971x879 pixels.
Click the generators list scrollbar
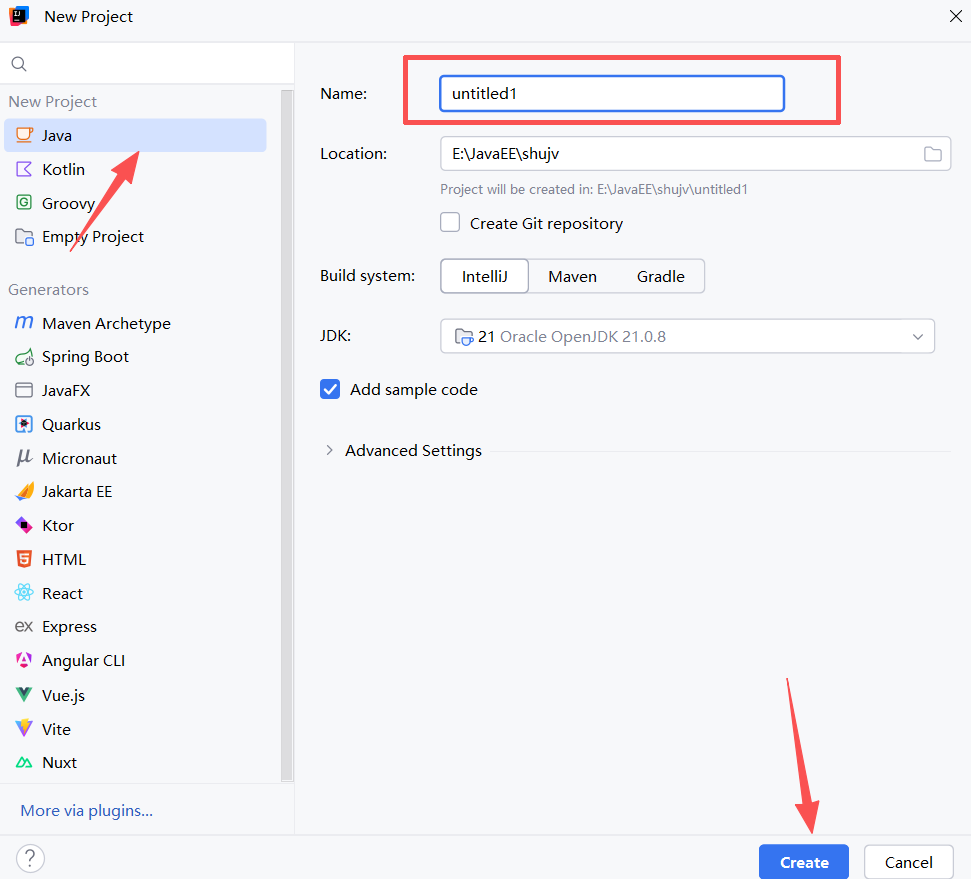pos(287,434)
